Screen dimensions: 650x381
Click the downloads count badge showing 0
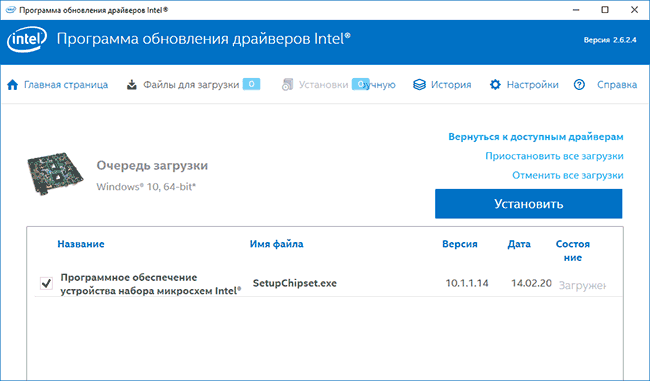point(251,84)
